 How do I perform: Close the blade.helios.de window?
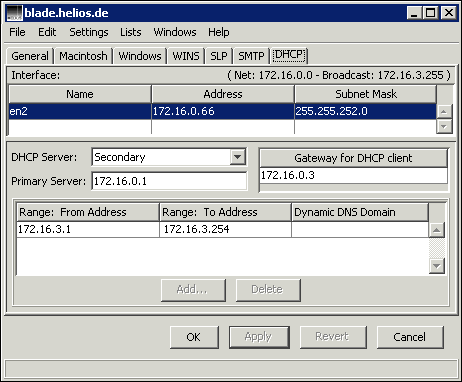pos(449,13)
